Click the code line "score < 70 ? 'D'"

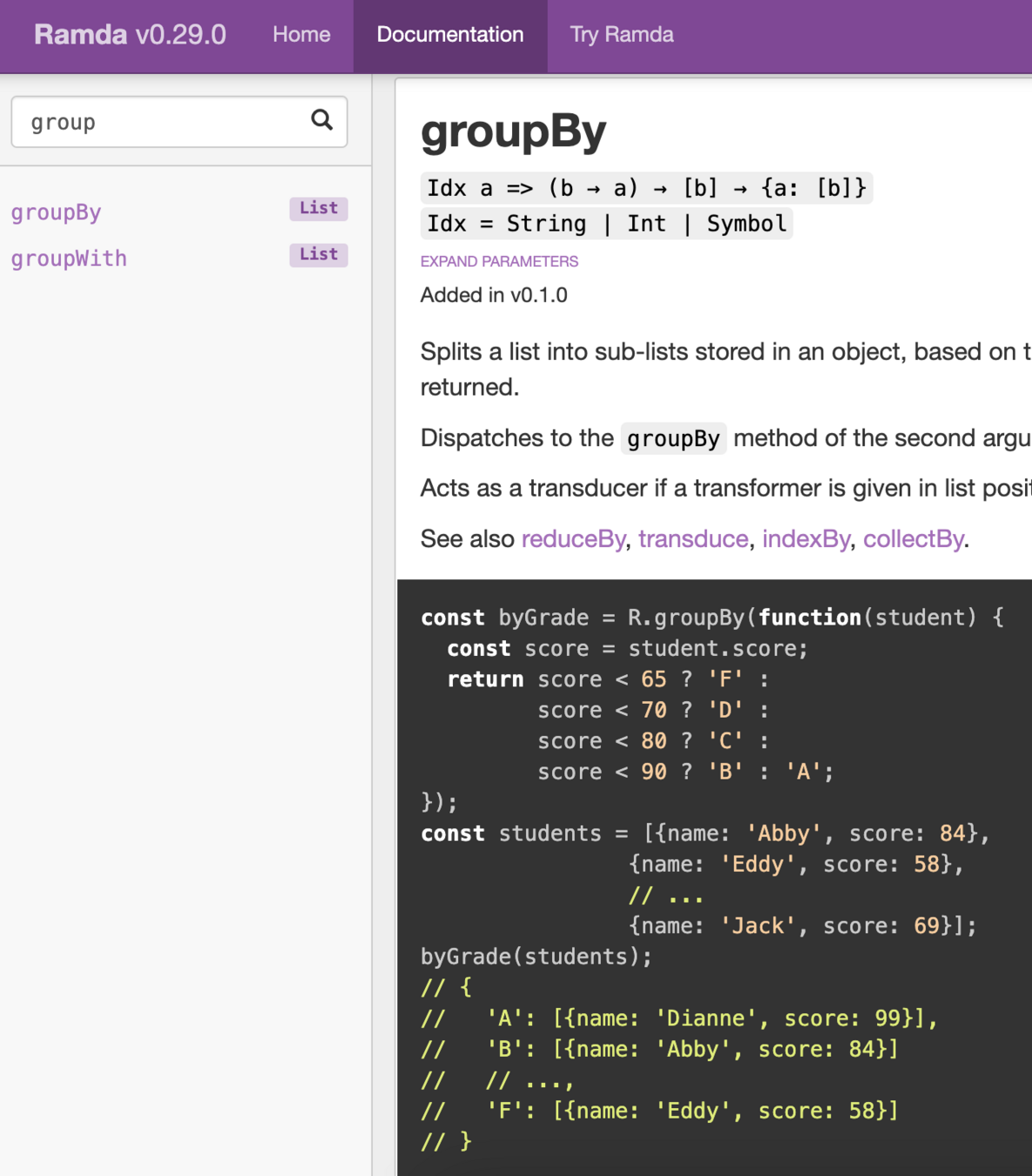tap(653, 710)
